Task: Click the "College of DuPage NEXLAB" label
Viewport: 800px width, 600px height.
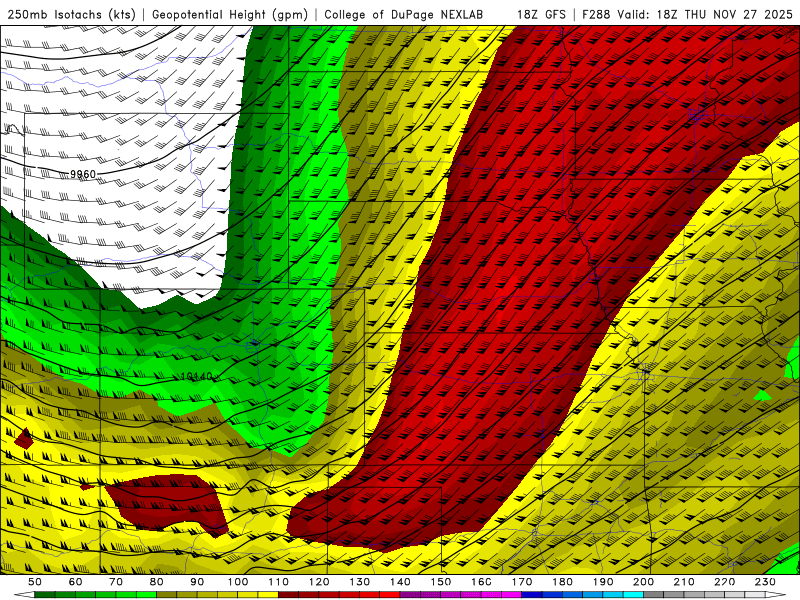Action: 404,14
